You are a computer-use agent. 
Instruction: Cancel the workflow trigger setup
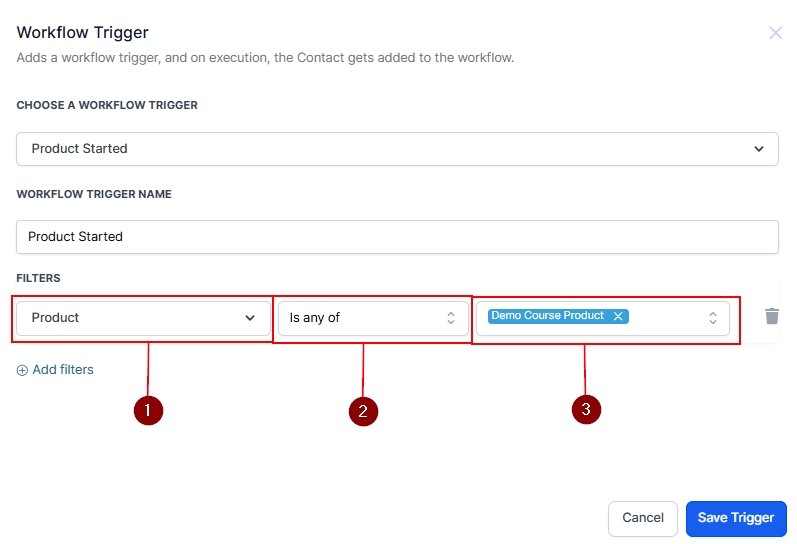642,518
